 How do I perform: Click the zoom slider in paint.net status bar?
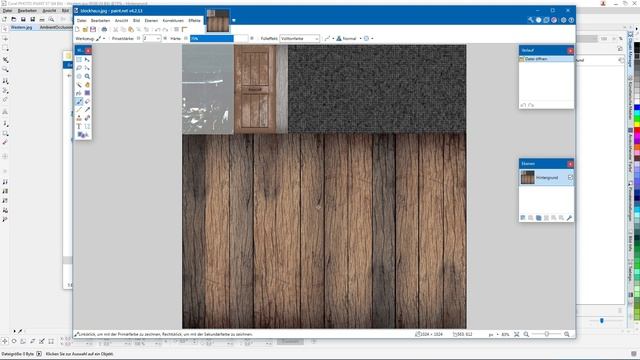point(546,334)
